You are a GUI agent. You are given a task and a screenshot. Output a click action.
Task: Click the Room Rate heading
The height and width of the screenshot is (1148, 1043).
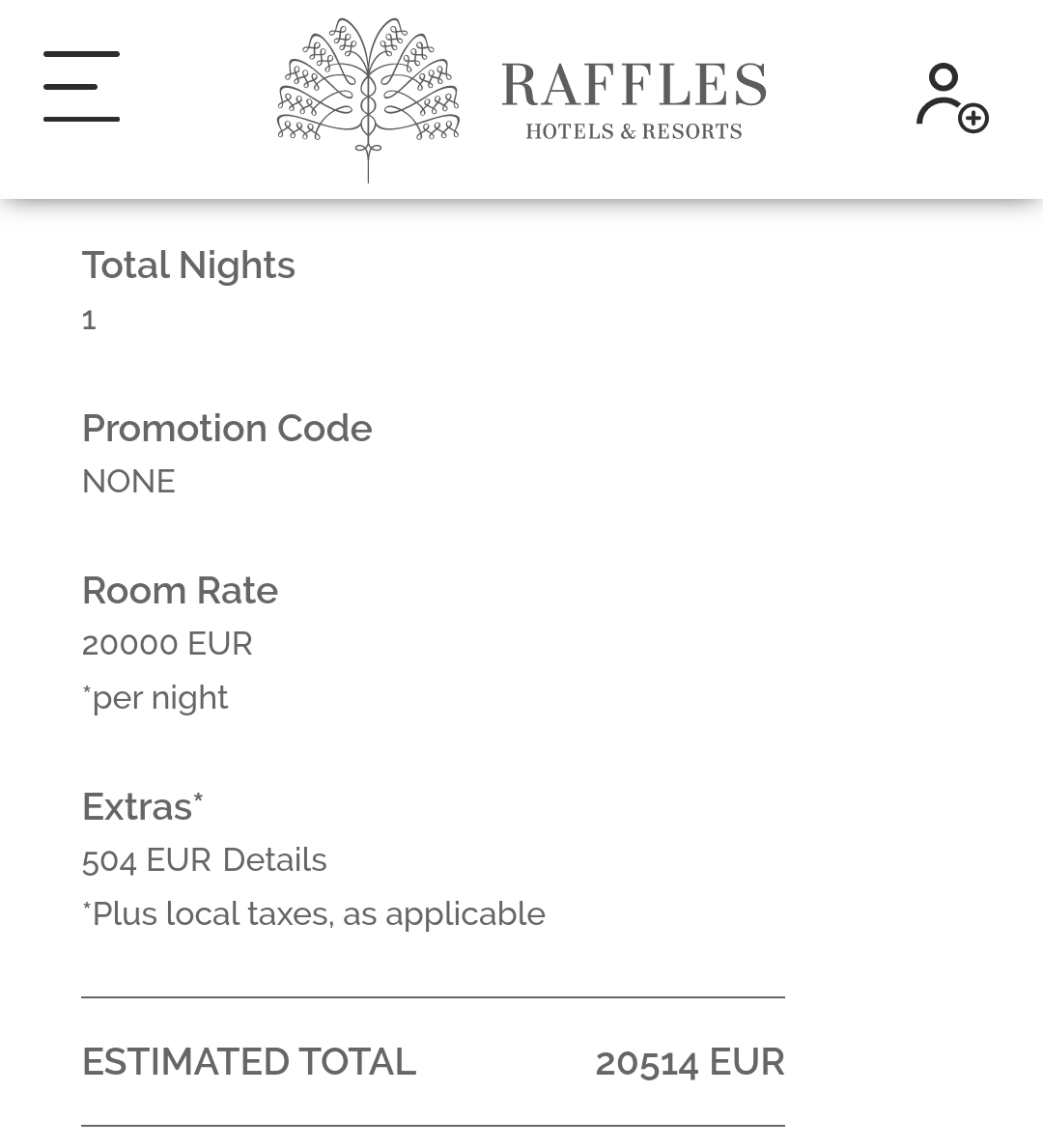pos(180,590)
